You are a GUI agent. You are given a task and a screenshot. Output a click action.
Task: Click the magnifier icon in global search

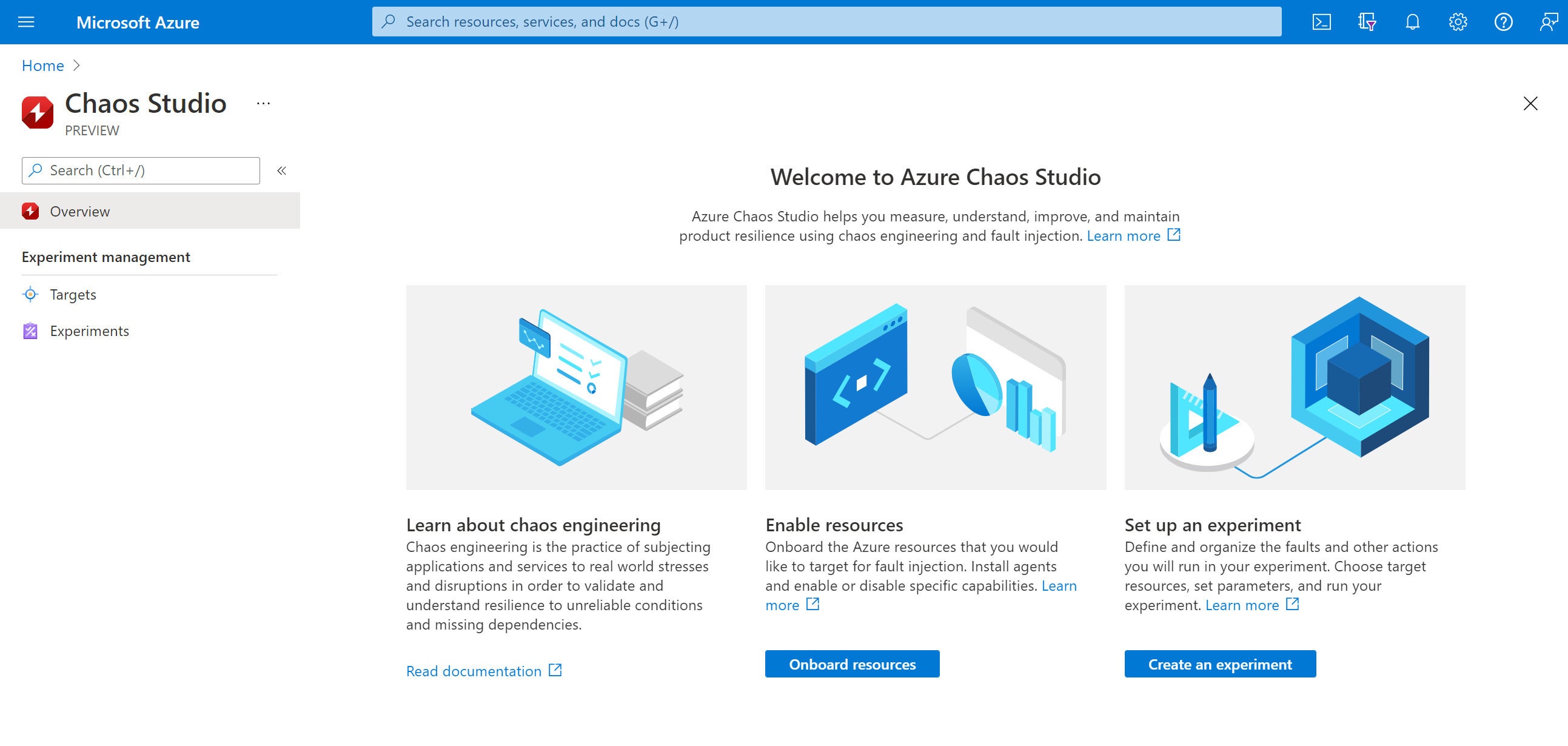click(x=388, y=22)
